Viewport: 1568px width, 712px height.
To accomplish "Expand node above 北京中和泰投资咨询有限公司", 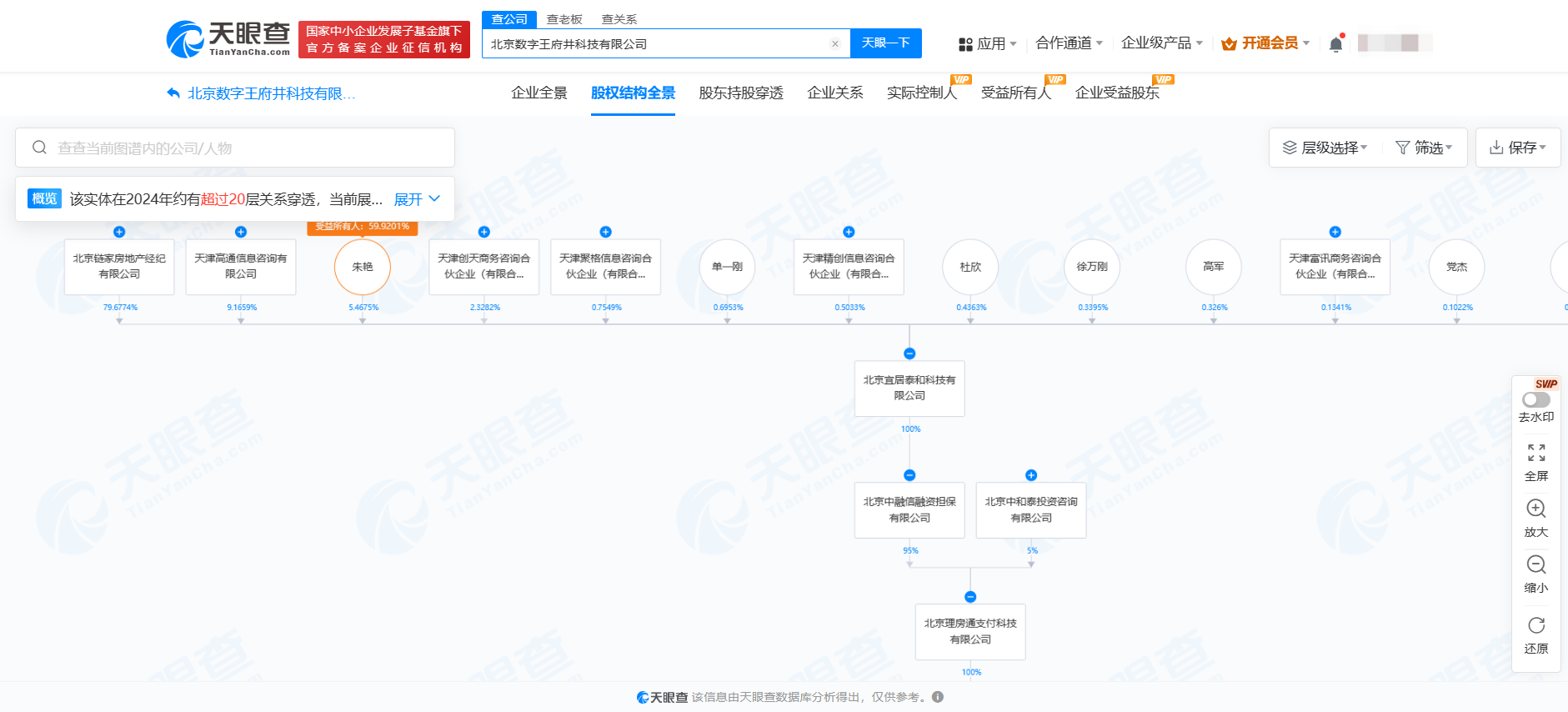I will [1031, 475].
